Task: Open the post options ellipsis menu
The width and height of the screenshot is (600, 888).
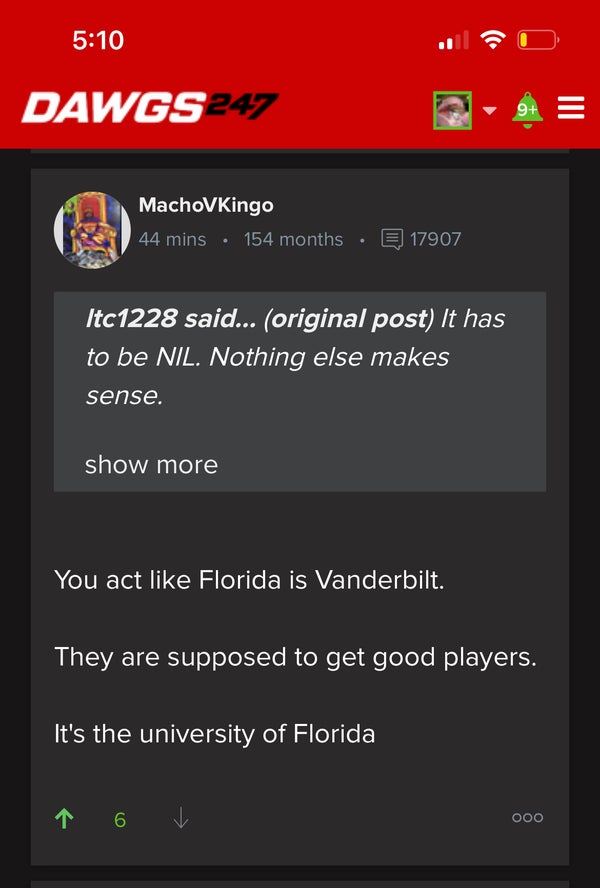Action: 527,818
